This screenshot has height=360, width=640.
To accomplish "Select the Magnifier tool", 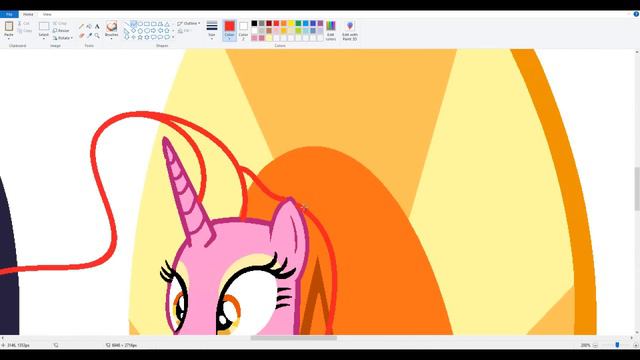I will coord(97,36).
